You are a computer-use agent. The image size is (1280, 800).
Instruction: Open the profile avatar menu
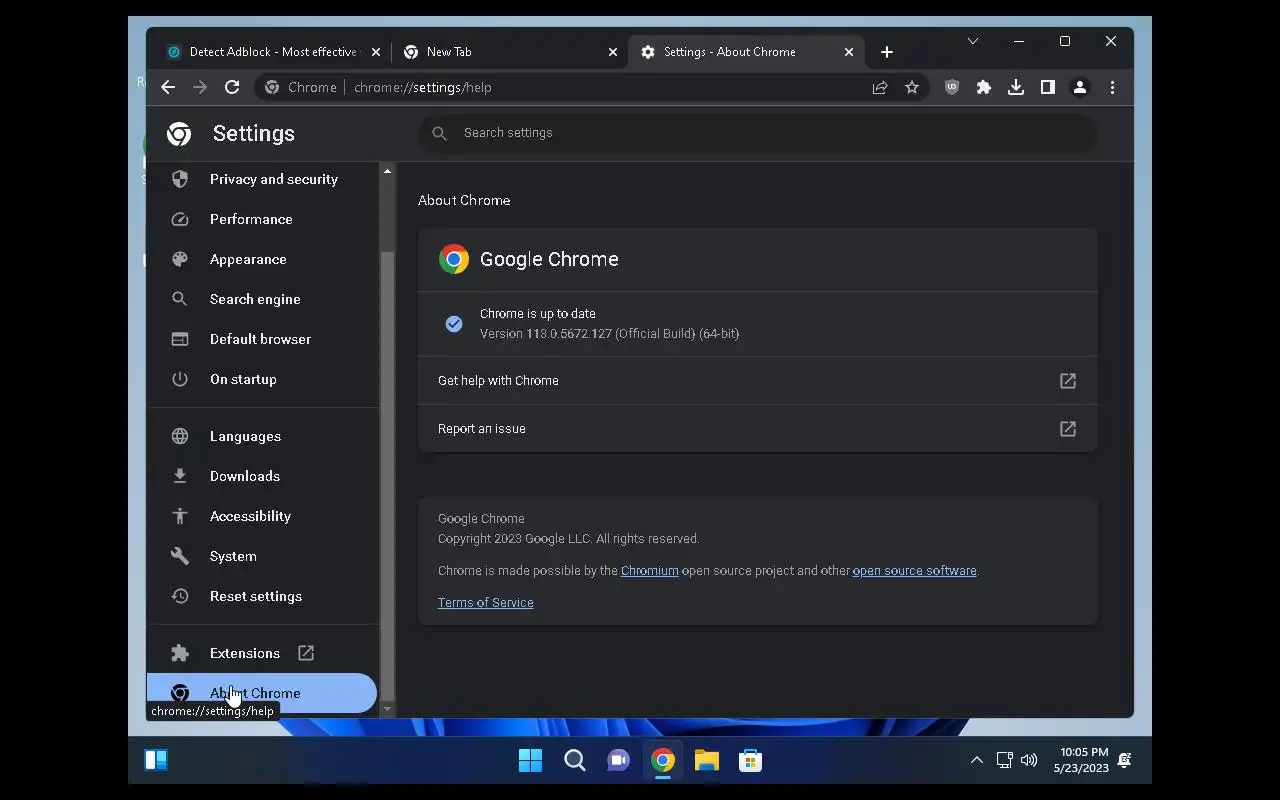(x=1080, y=87)
